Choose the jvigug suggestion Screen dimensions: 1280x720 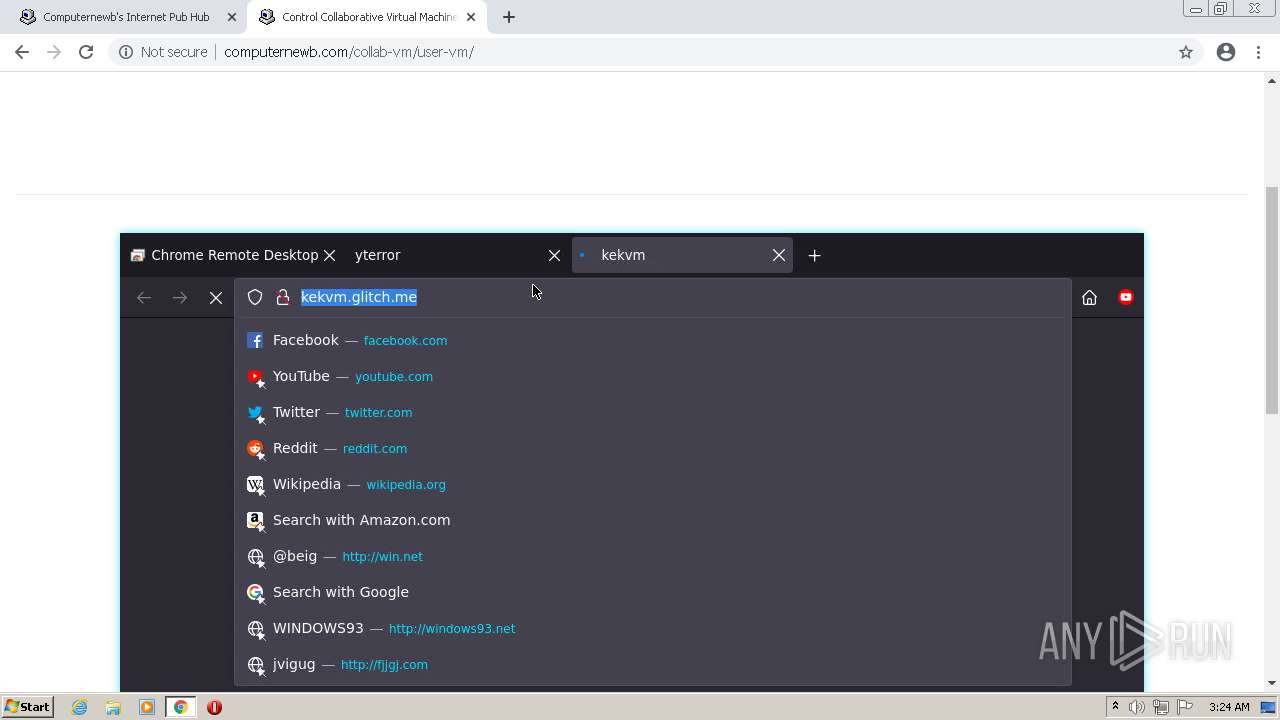pos(652,664)
